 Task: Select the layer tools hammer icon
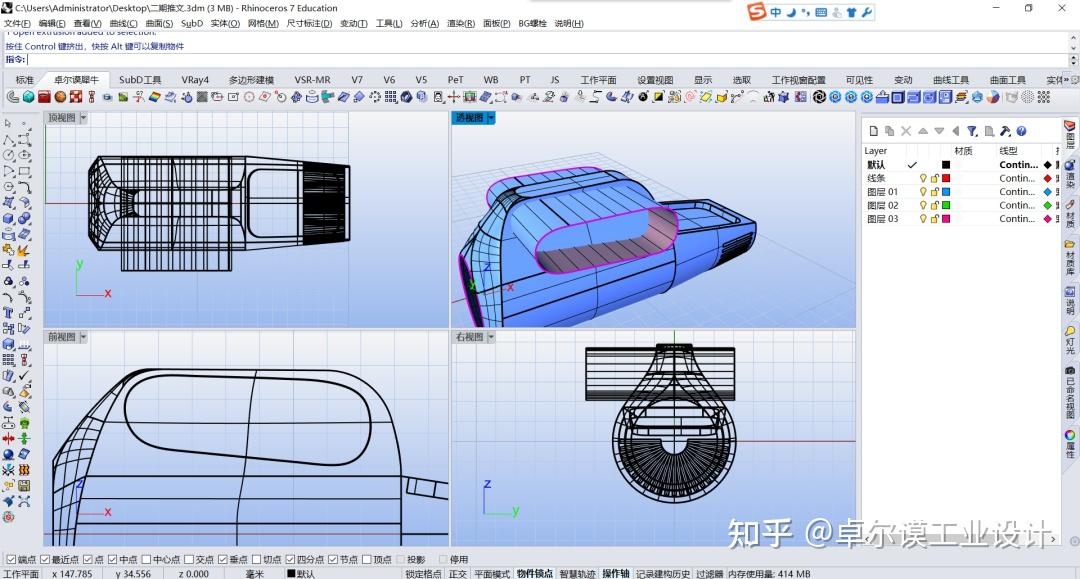click(x=1005, y=131)
